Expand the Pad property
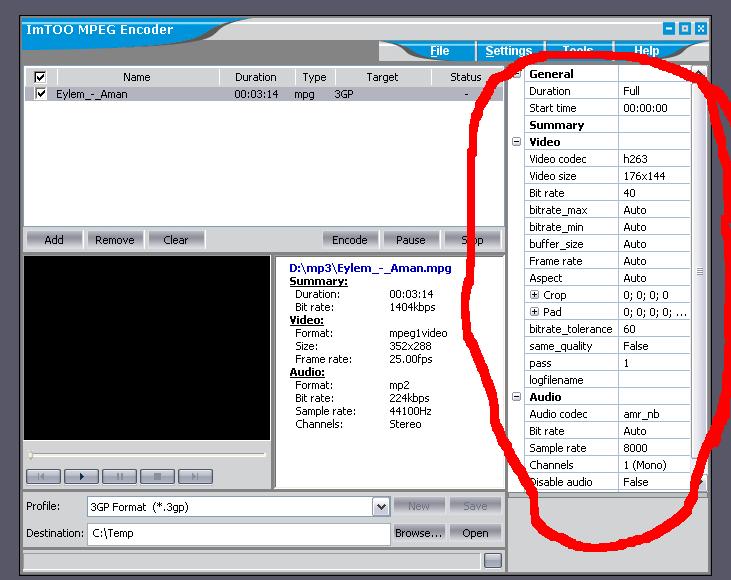This screenshot has width=731, height=580. [x=534, y=311]
